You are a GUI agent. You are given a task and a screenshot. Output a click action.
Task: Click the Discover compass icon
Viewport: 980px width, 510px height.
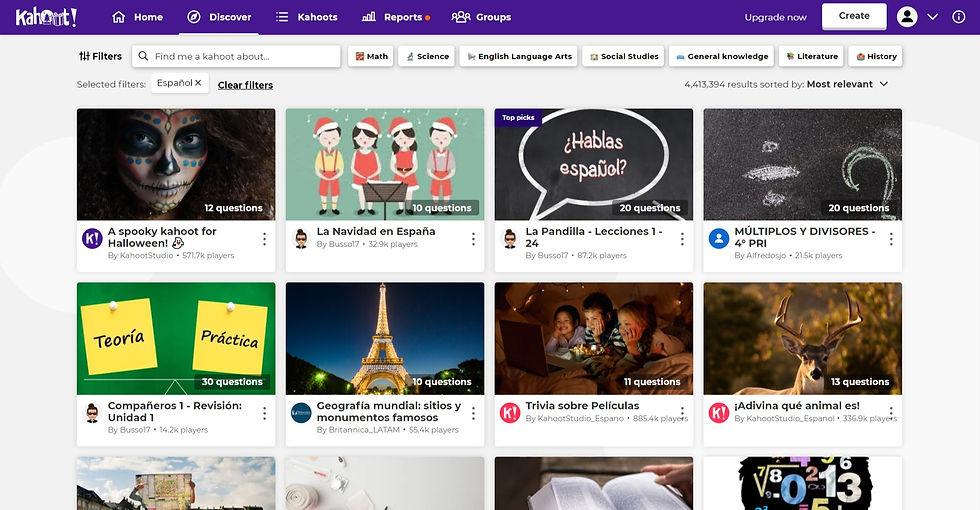[194, 17]
